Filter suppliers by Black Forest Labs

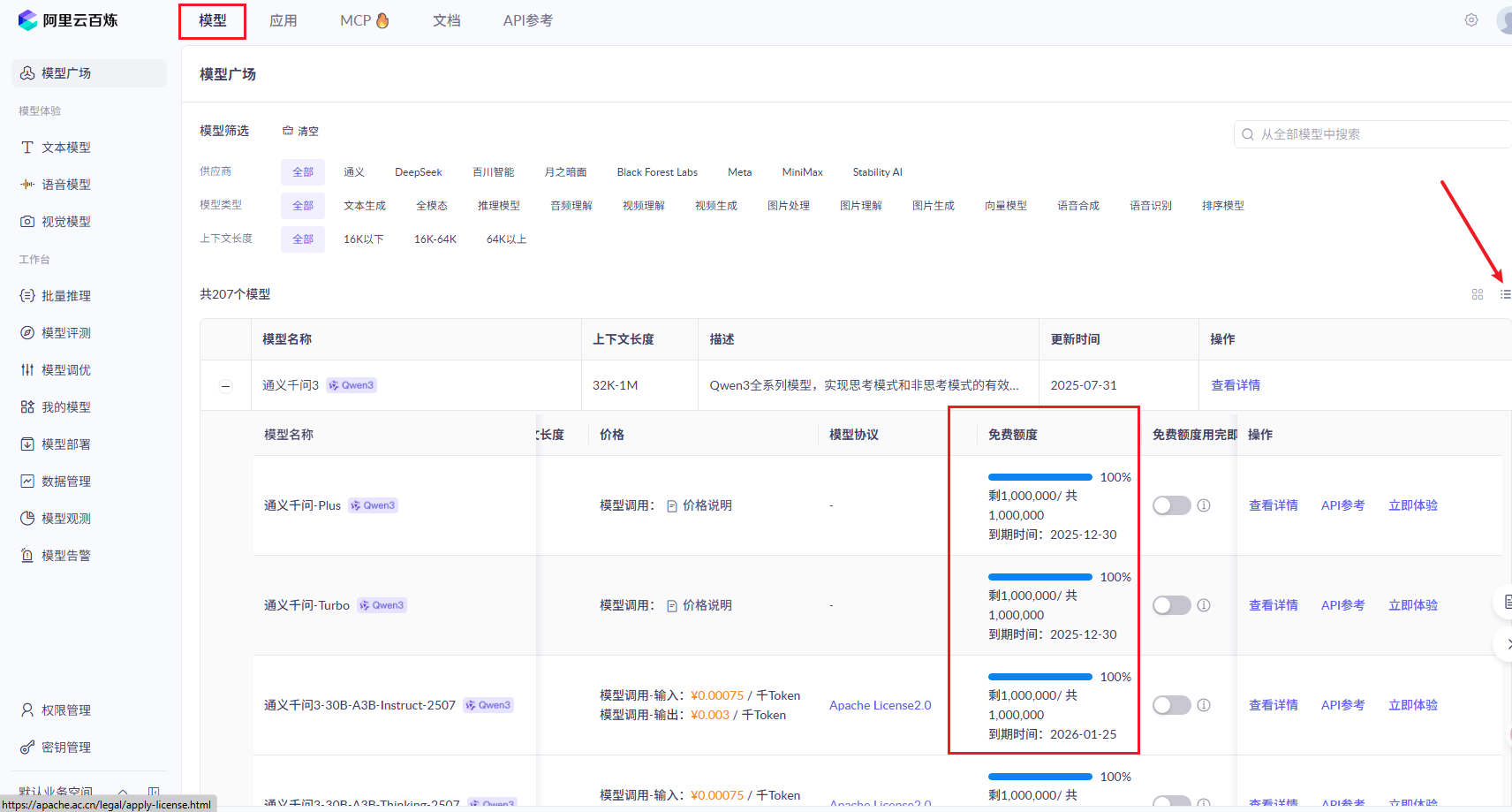click(x=657, y=172)
